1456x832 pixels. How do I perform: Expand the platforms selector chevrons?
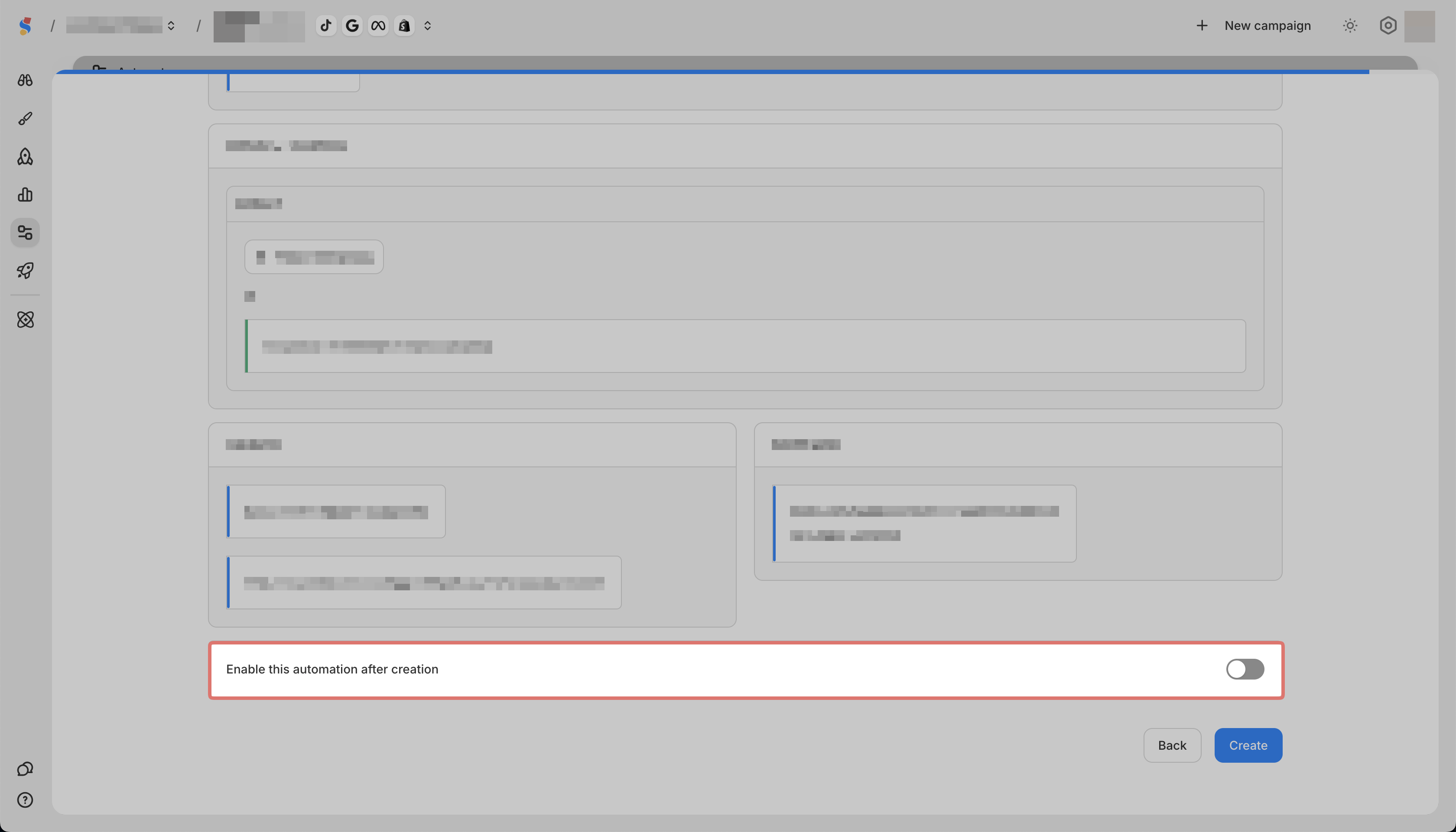click(x=428, y=26)
